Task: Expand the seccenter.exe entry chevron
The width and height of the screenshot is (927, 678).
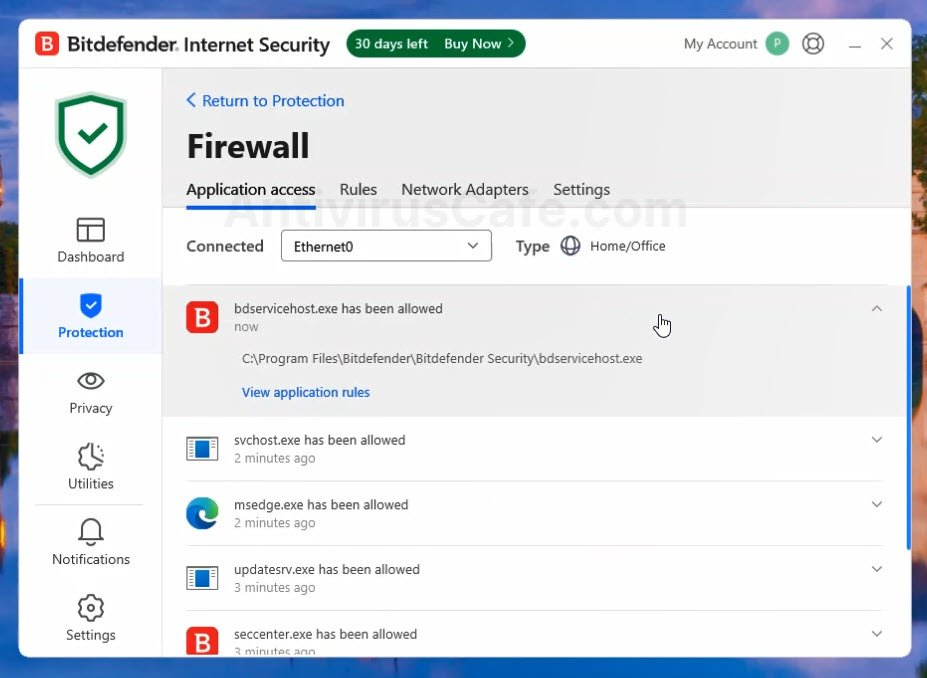Action: coord(877,634)
